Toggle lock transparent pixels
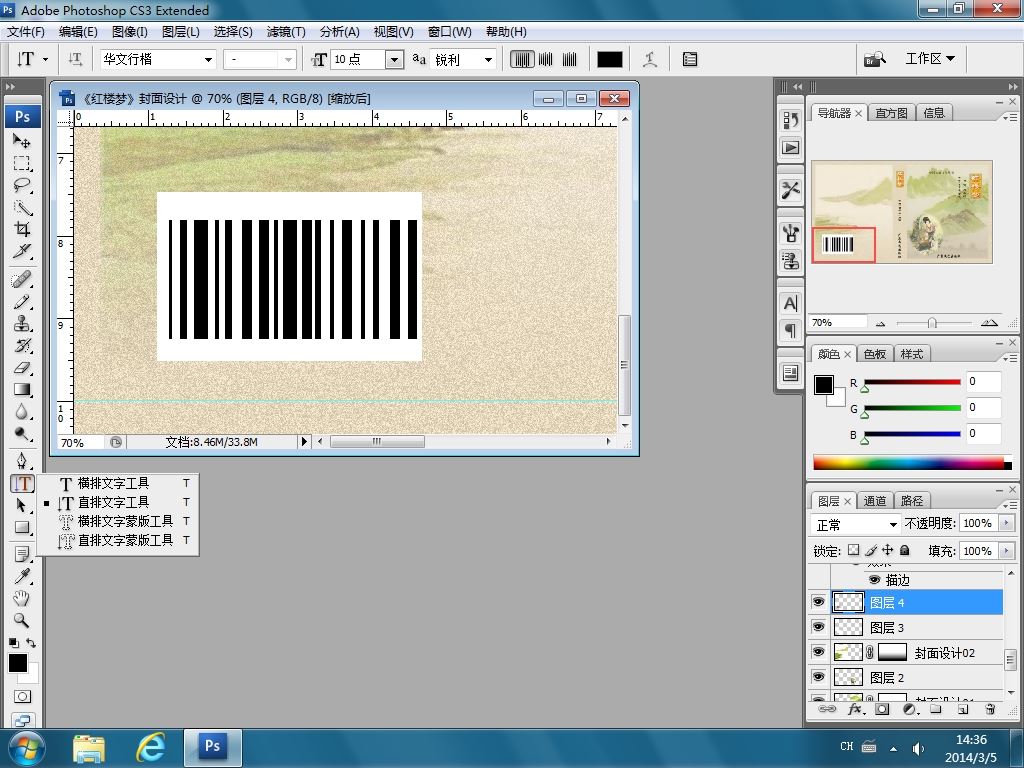1024x768 pixels. click(x=854, y=550)
